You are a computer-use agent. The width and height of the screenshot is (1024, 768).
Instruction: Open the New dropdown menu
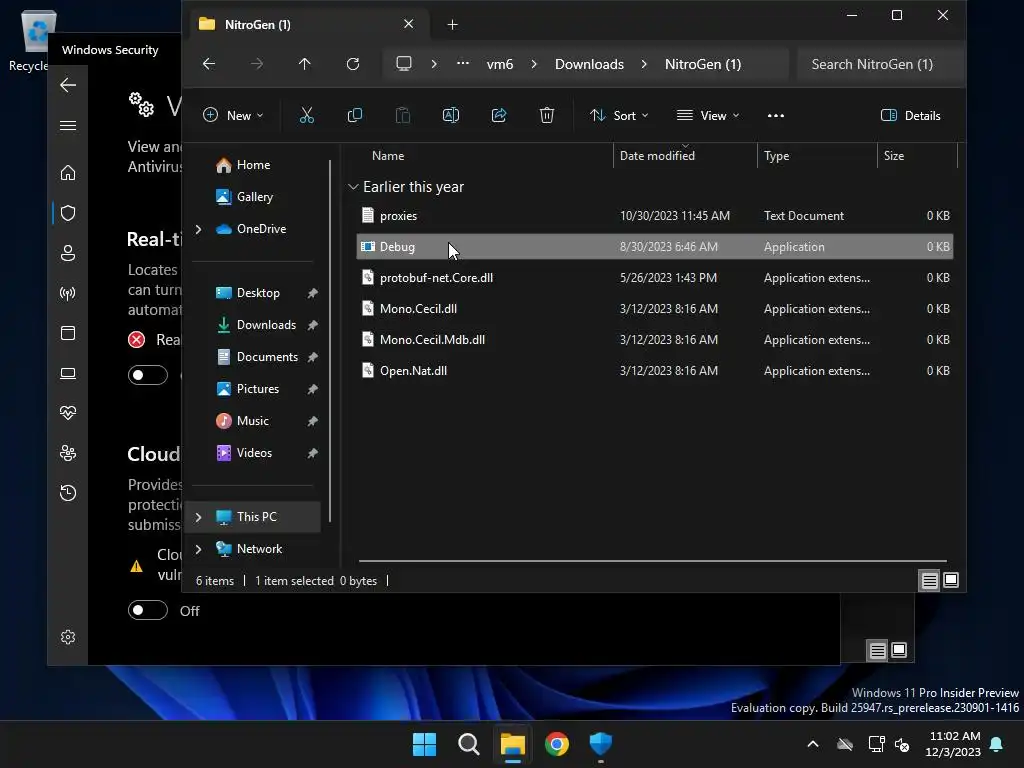click(x=233, y=116)
